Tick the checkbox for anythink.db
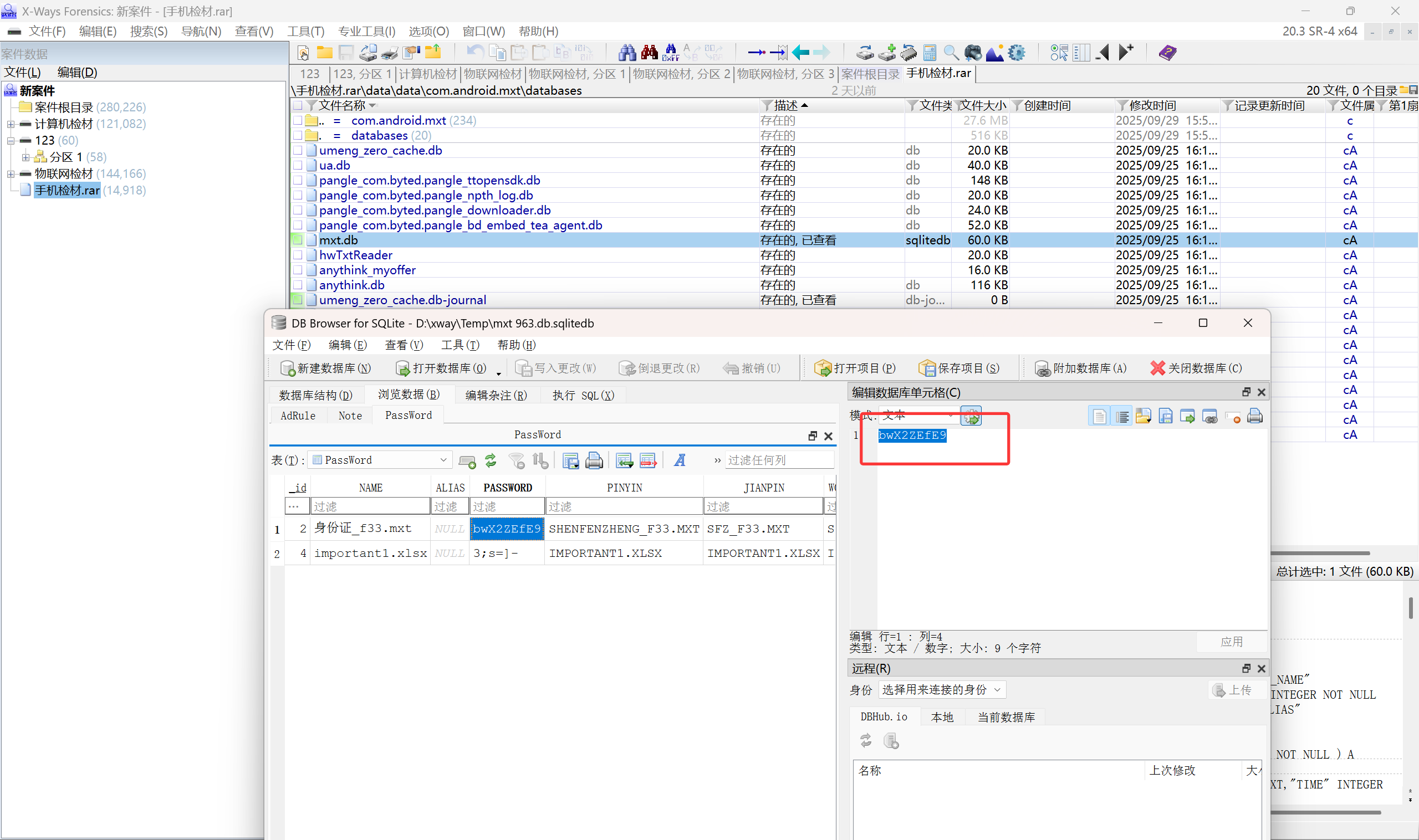The width and height of the screenshot is (1419, 840). pos(298,285)
